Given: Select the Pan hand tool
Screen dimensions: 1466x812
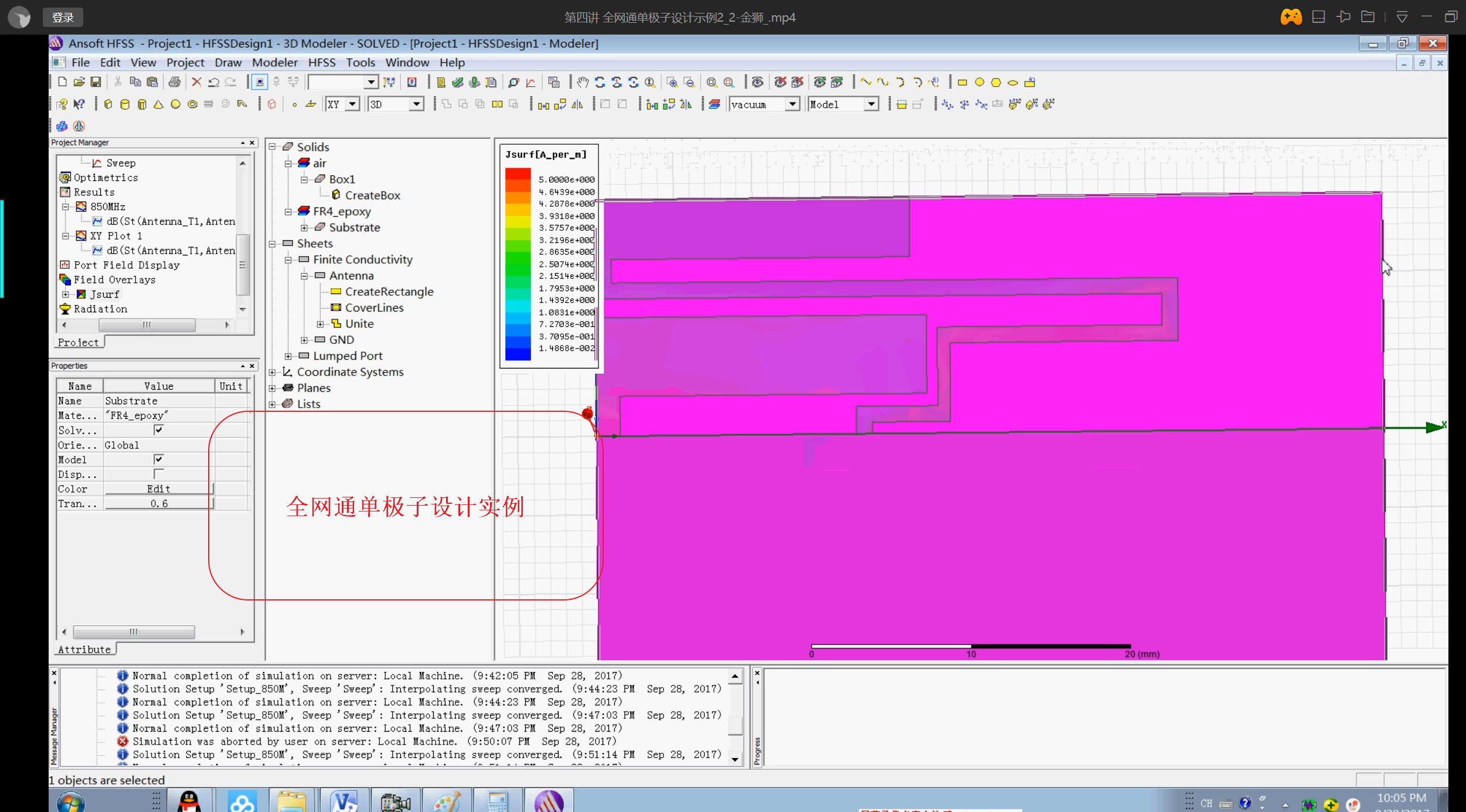Looking at the screenshot, I should coord(582,82).
